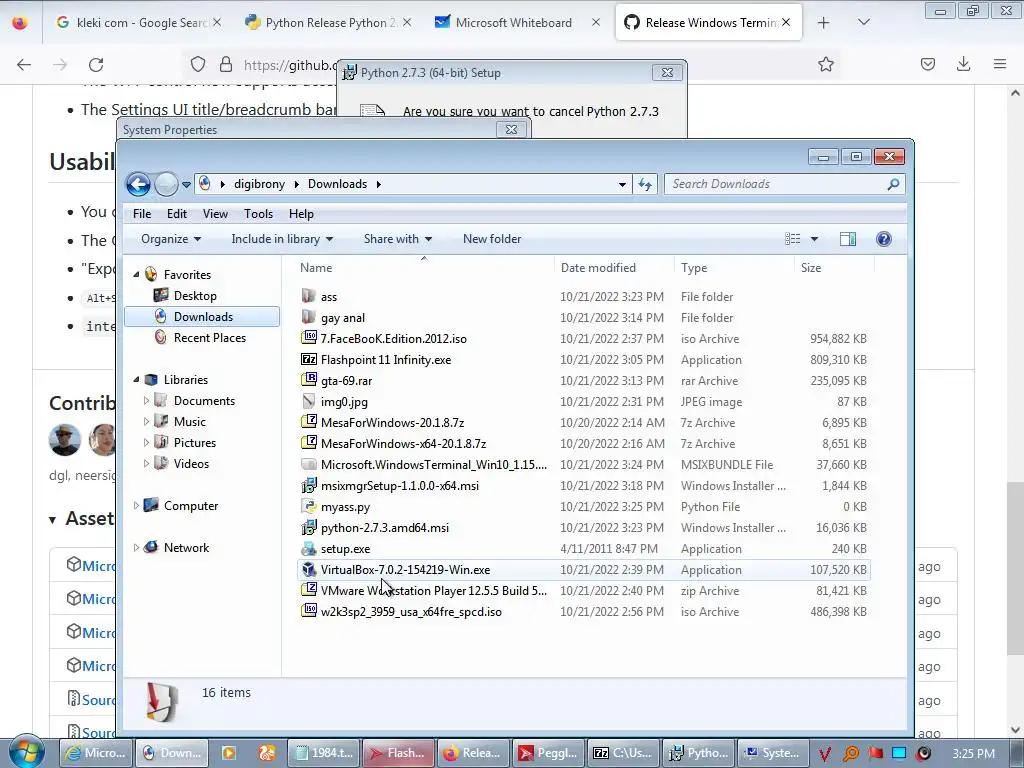Screen dimensions: 1024x768
Task: Expand the Computer tree node
Action: (x=136, y=505)
